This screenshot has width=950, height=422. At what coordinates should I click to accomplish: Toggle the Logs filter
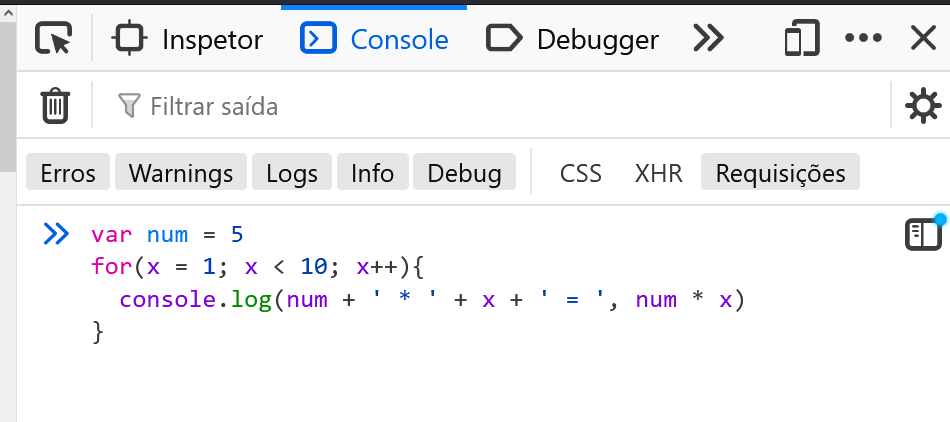(292, 173)
